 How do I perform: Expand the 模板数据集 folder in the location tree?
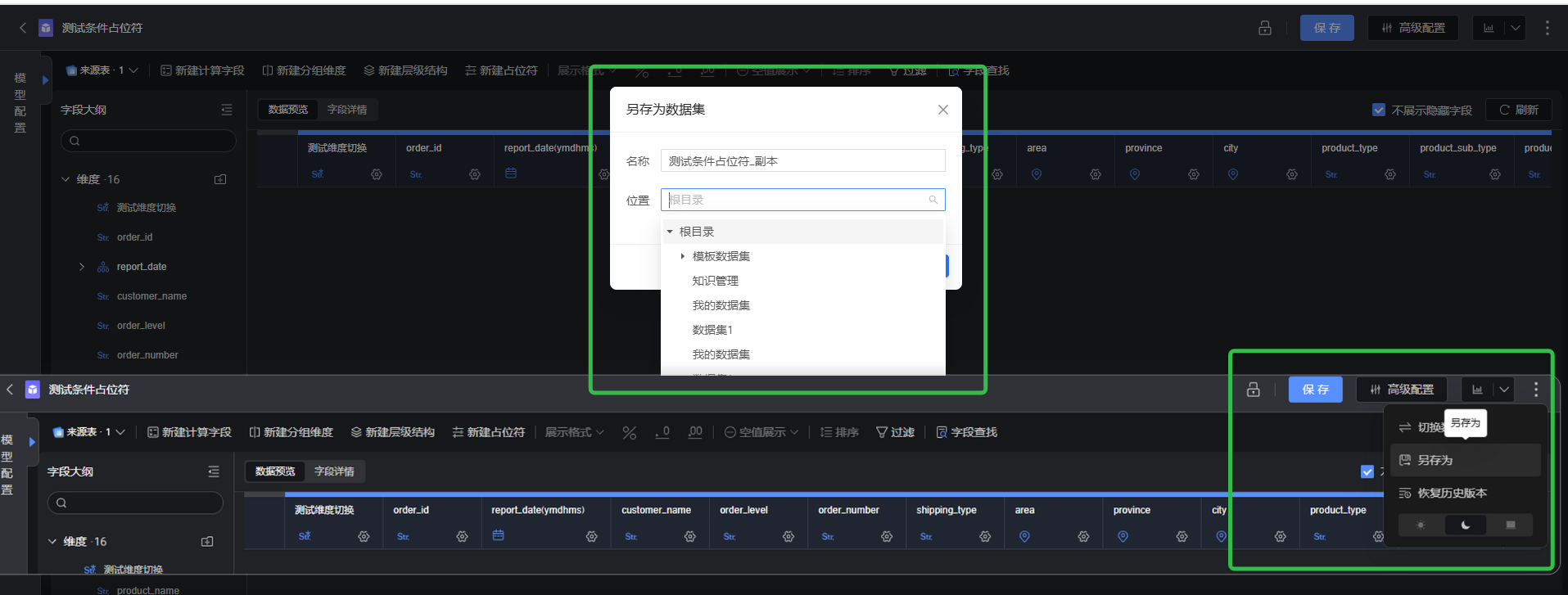pos(683,256)
